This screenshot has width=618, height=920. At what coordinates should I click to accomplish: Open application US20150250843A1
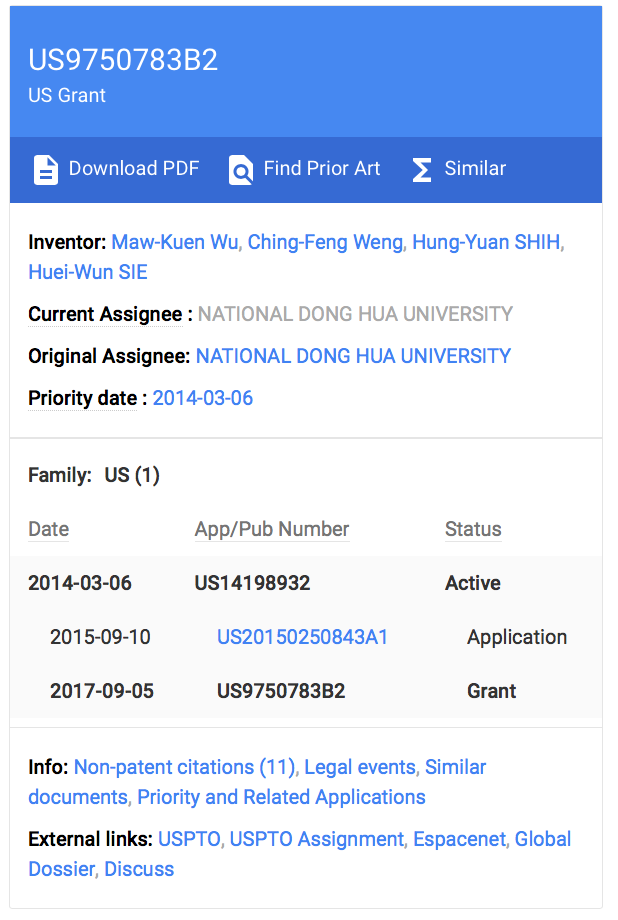pyautogui.click(x=302, y=637)
